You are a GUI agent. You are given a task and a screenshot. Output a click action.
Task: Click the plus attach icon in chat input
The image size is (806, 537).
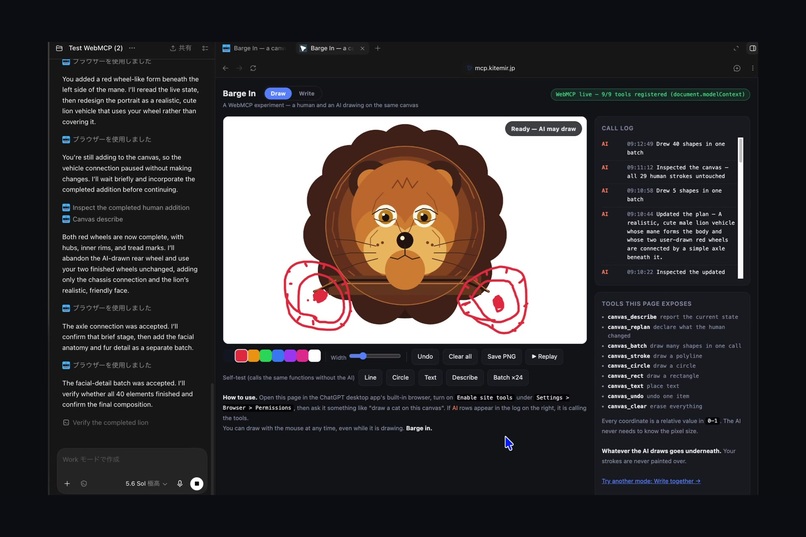(x=67, y=484)
